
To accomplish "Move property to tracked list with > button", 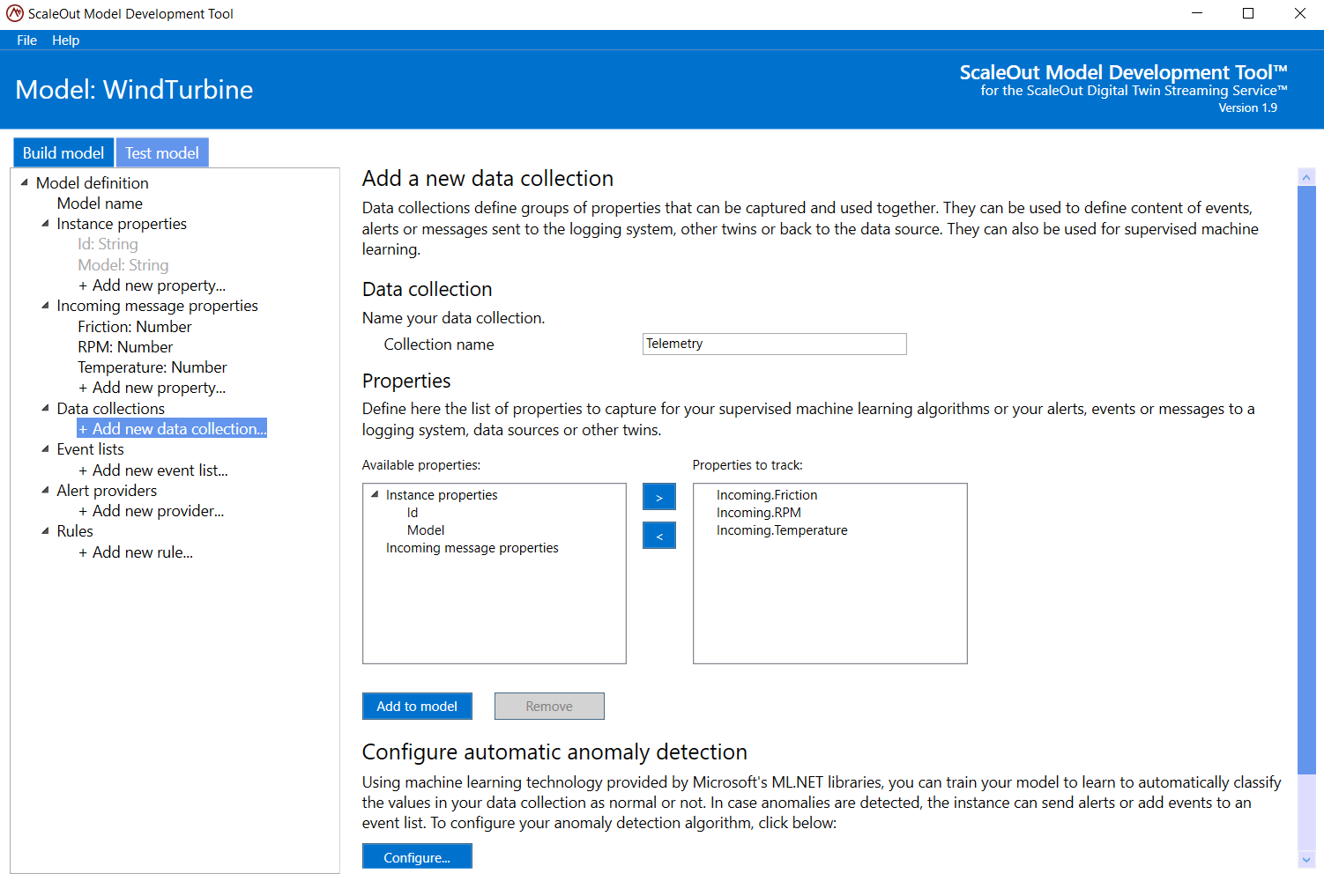I will coord(659,497).
